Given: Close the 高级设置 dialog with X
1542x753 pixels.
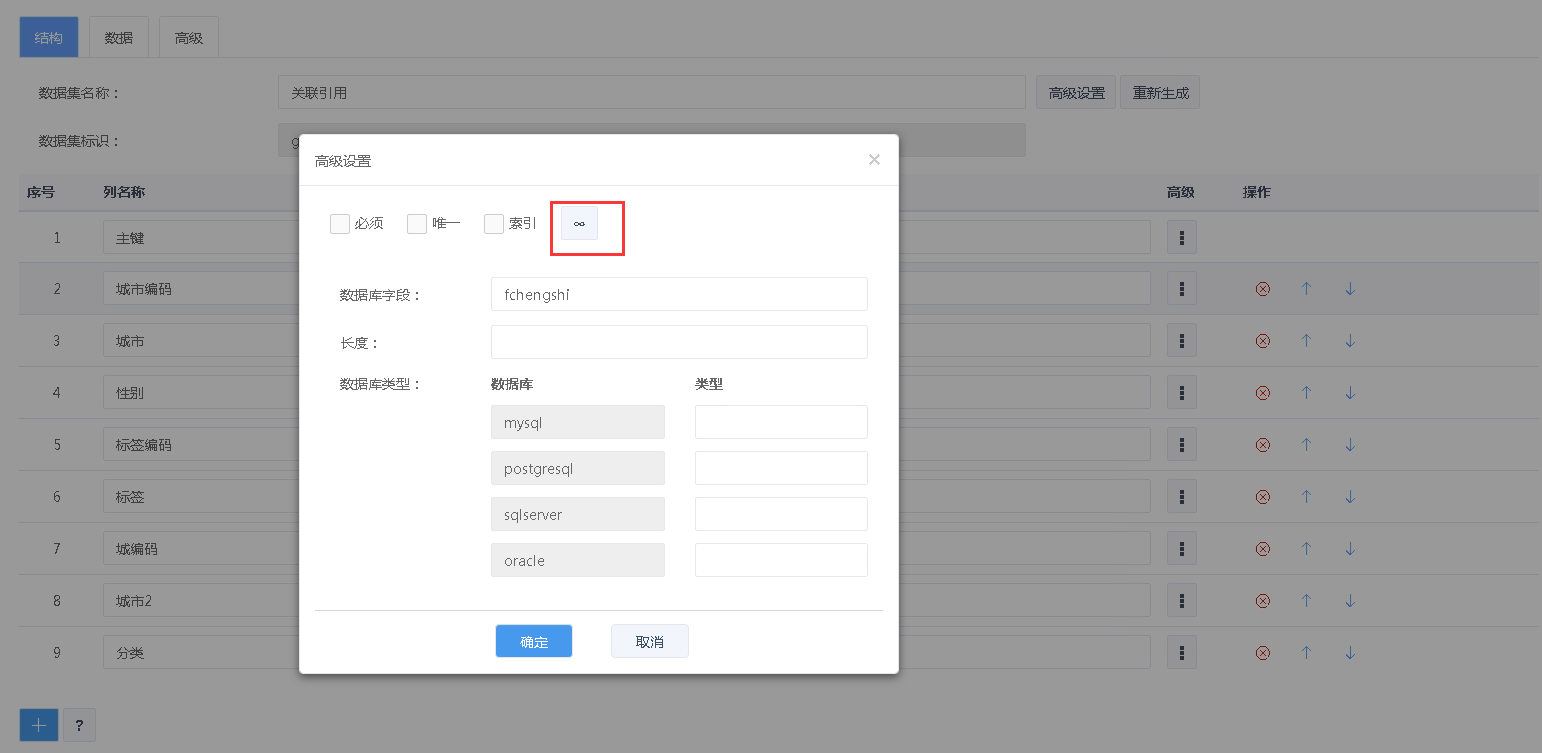Looking at the screenshot, I should [x=874, y=160].
